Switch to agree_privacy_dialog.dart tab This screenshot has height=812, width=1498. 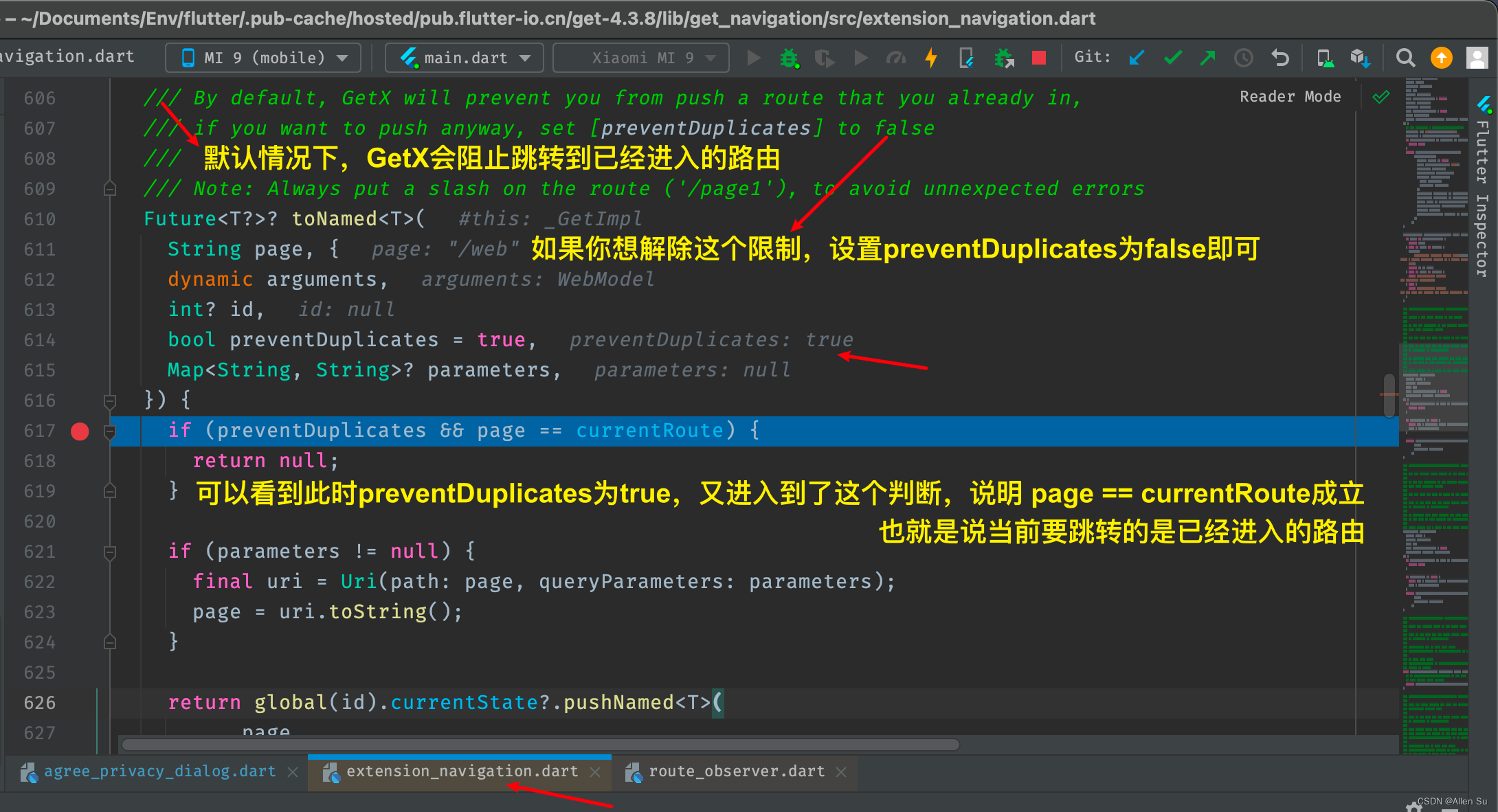click(x=159, y=771)
